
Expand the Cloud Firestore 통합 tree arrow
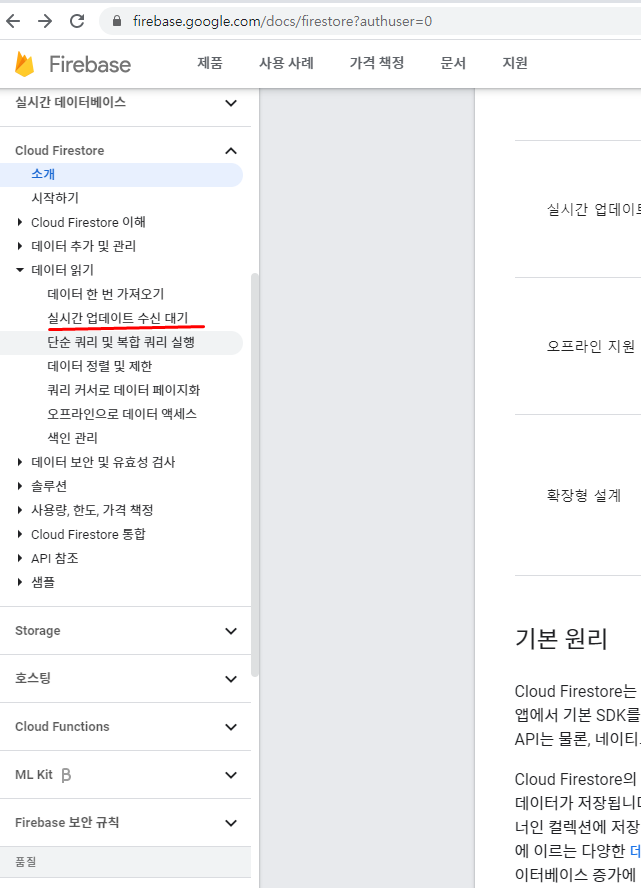pos(20,534)
